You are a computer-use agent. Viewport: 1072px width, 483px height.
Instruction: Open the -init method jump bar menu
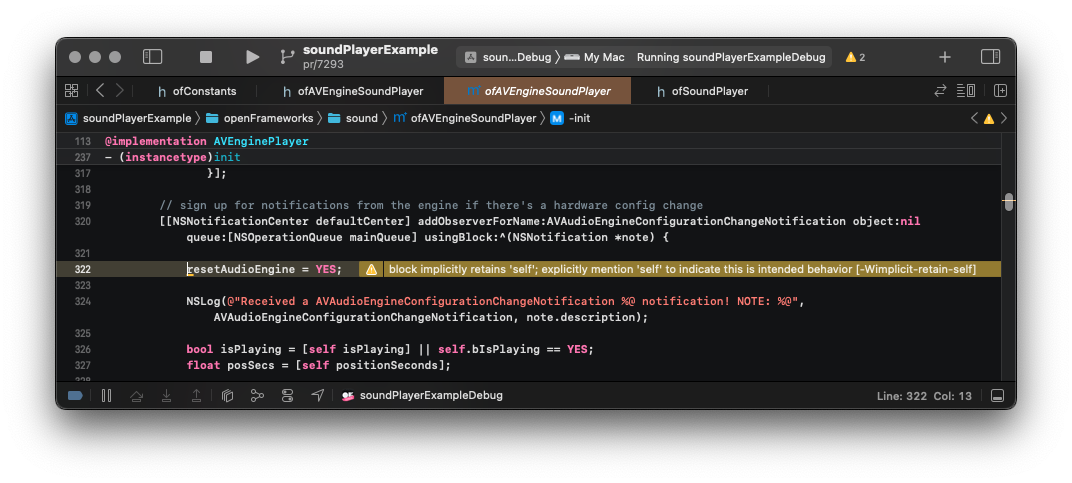click(570, 118)
